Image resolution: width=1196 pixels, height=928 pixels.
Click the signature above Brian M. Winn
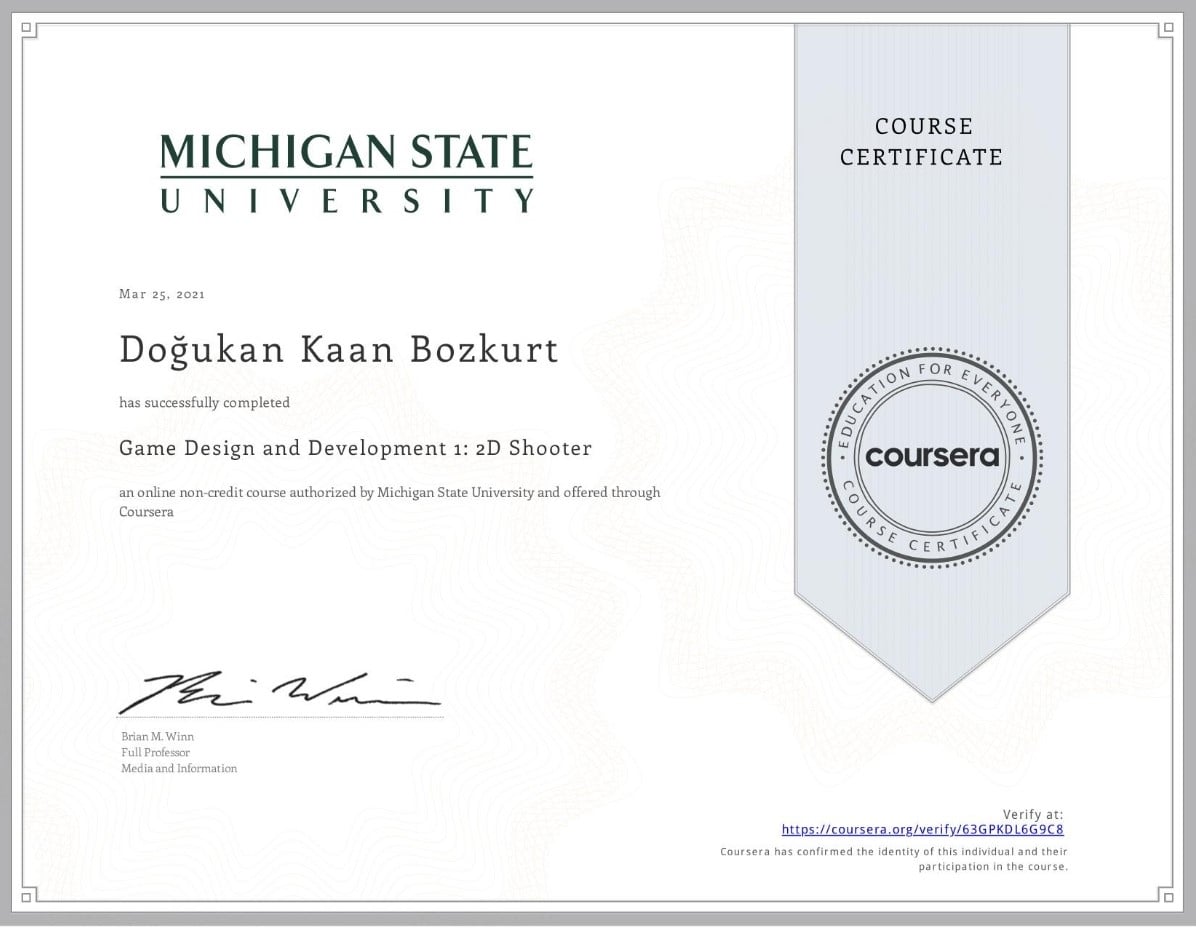click(279, 692)
